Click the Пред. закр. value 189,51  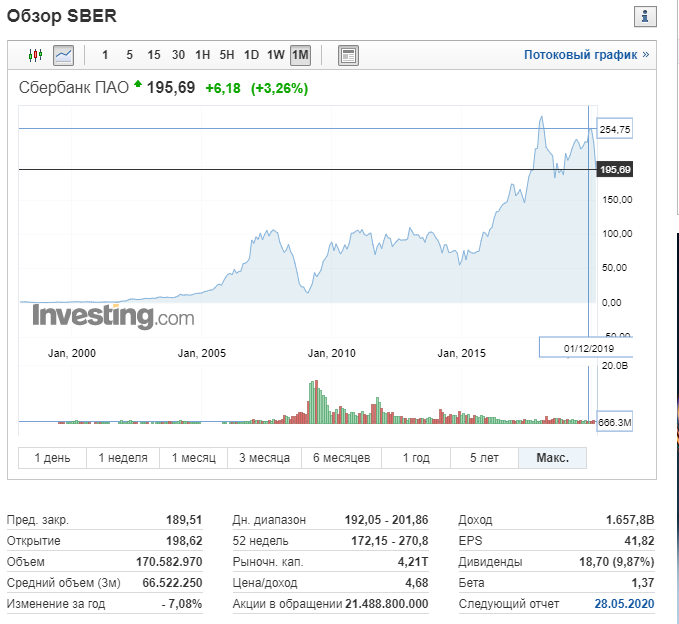[x=184, y=520]
